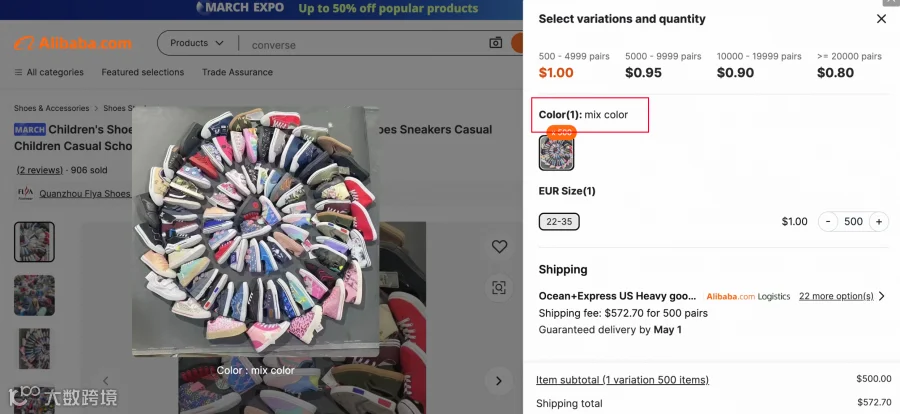Click the Alibaba.com logo
Screen dimensions: 900x414
pyautogui.click(x=73, y=43)
